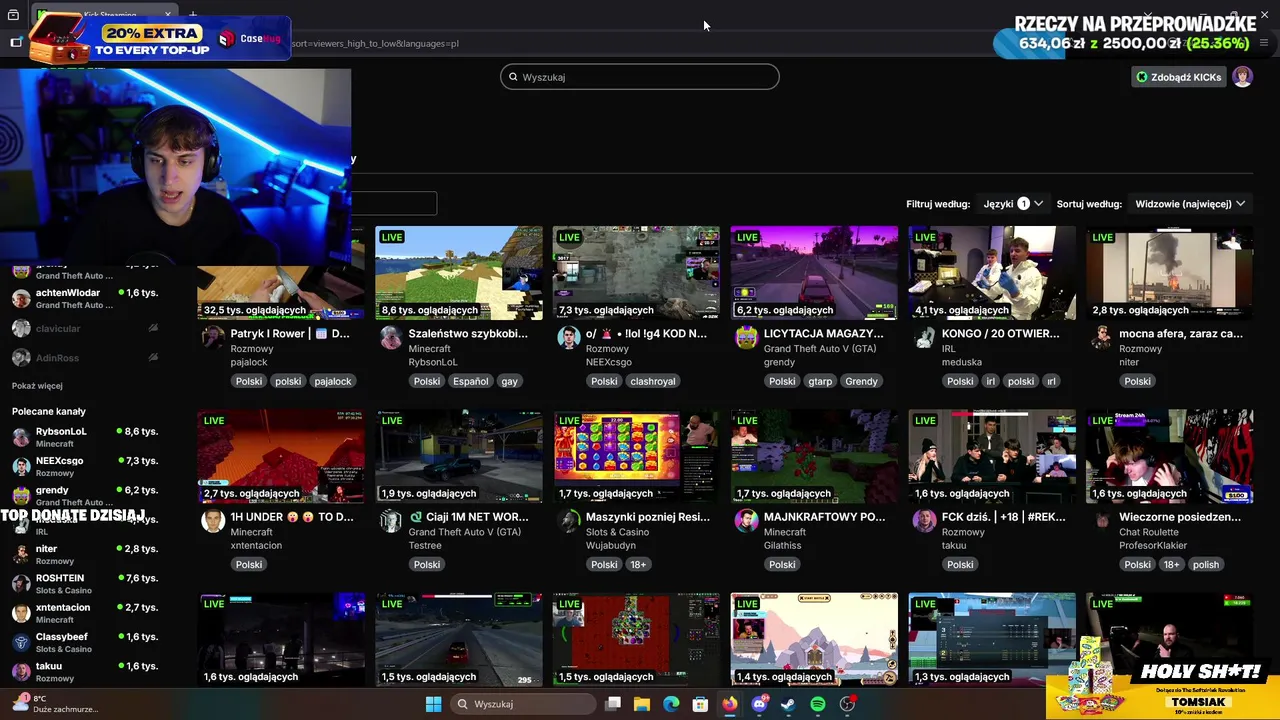Open pajalock's avatar on the Patryk I Rower card
This screenshot has height=720, width=1280.
(x=213, y=338)
